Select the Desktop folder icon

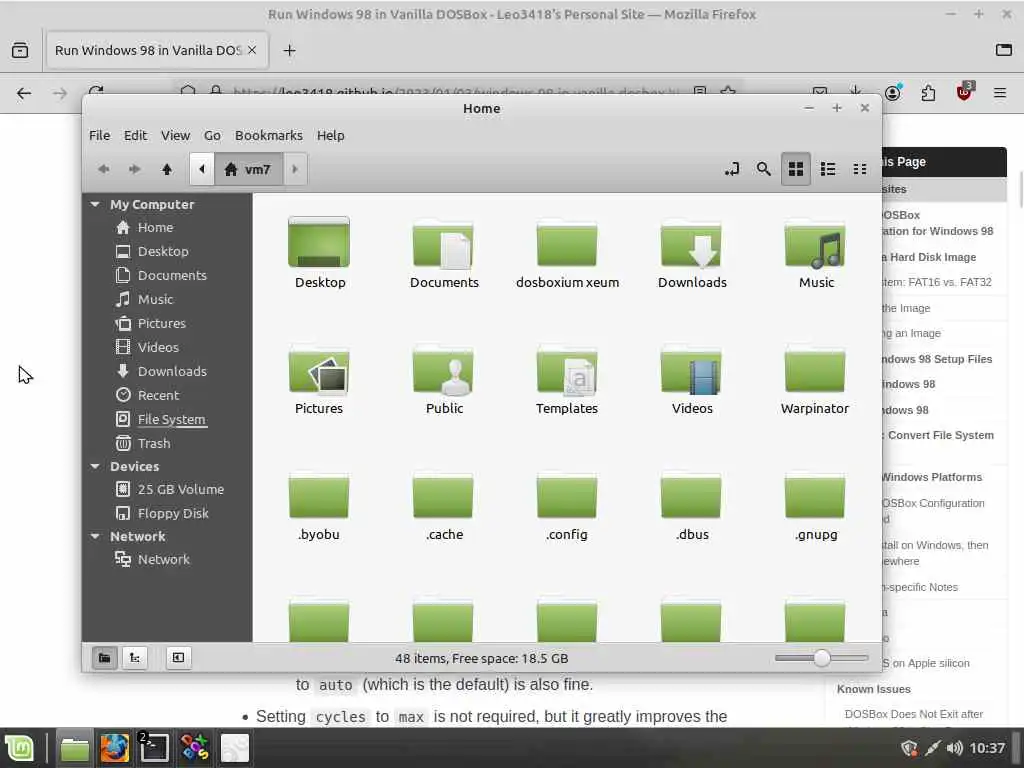click(x=319, y=243)
